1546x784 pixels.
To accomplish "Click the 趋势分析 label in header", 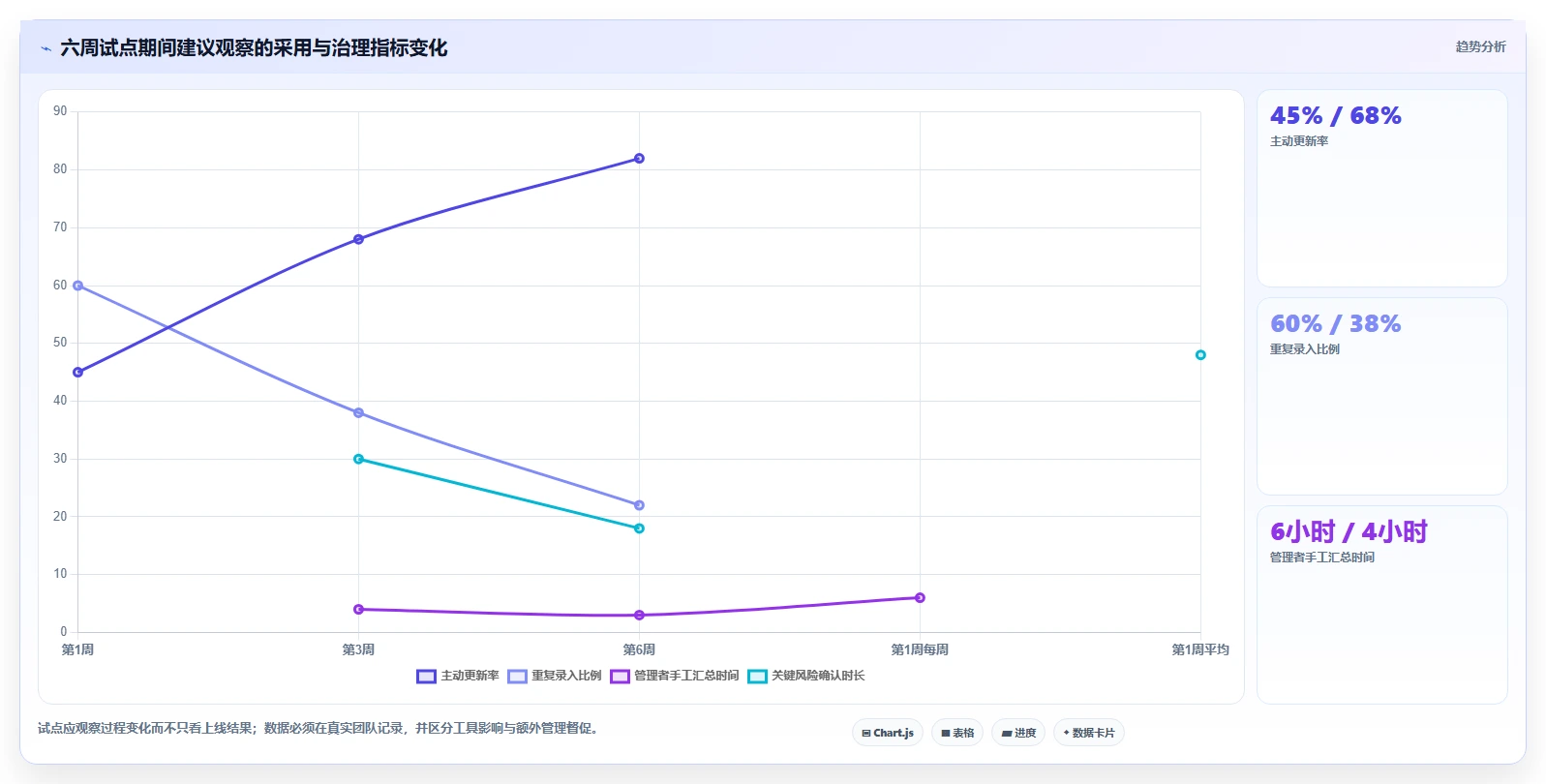I will [x=1480, y=46].
